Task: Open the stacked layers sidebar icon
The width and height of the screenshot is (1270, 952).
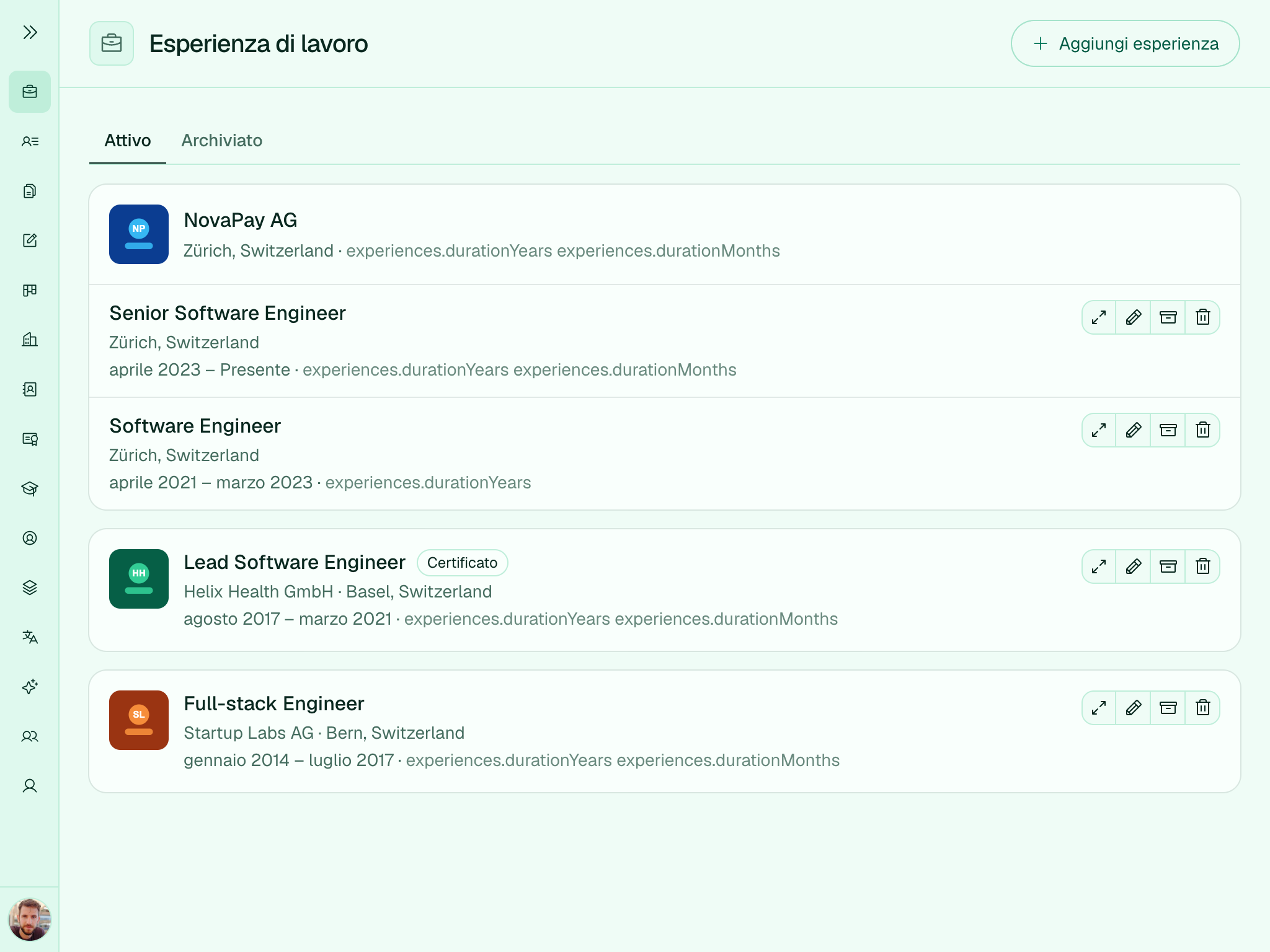Action: pyautogui.click(x=30, y=588)
